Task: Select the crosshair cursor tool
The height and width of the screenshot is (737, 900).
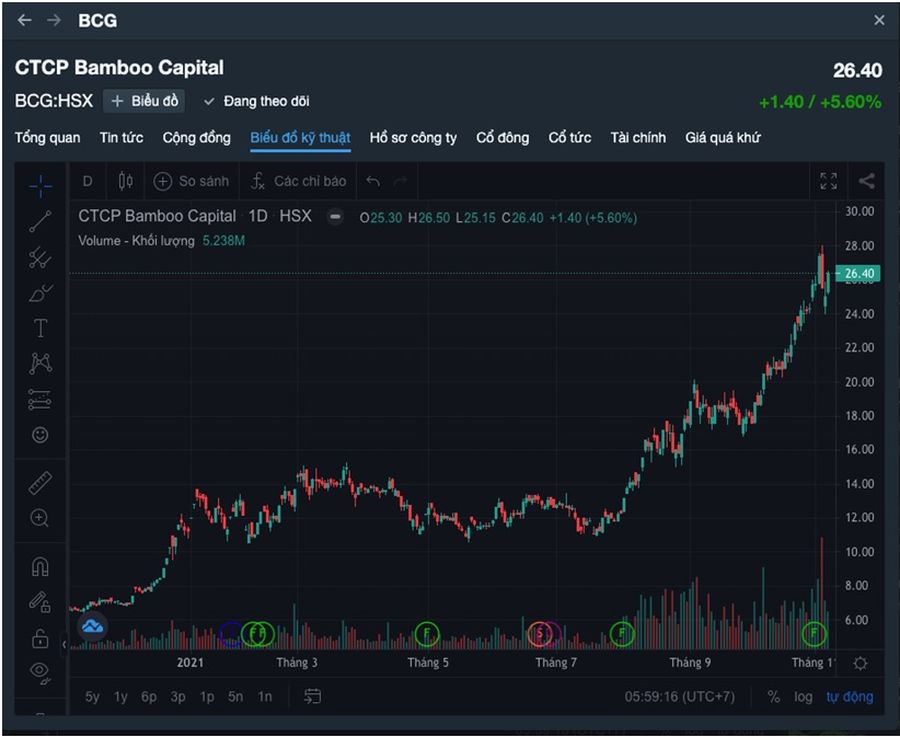Action: pyautogui.click(x=40, y=186)
